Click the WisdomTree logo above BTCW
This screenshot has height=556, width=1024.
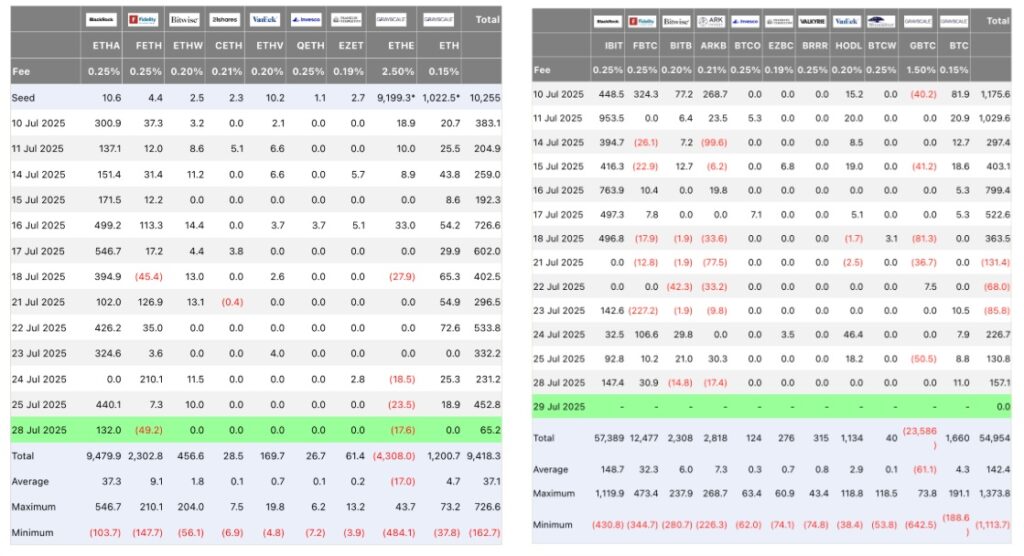click(x=881, y=21)
